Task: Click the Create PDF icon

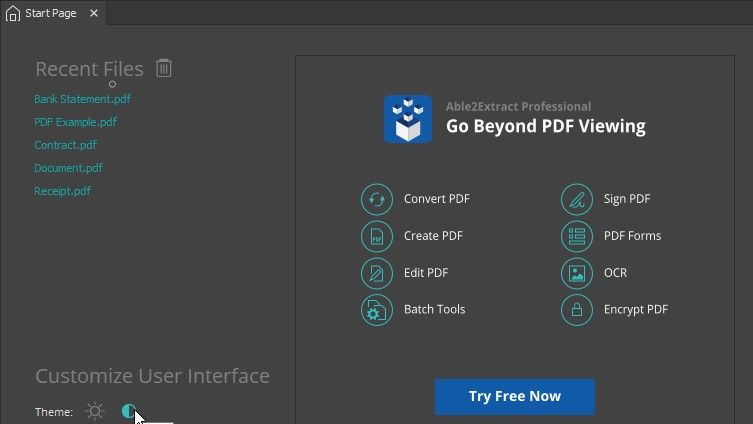Action: point(376,236)
